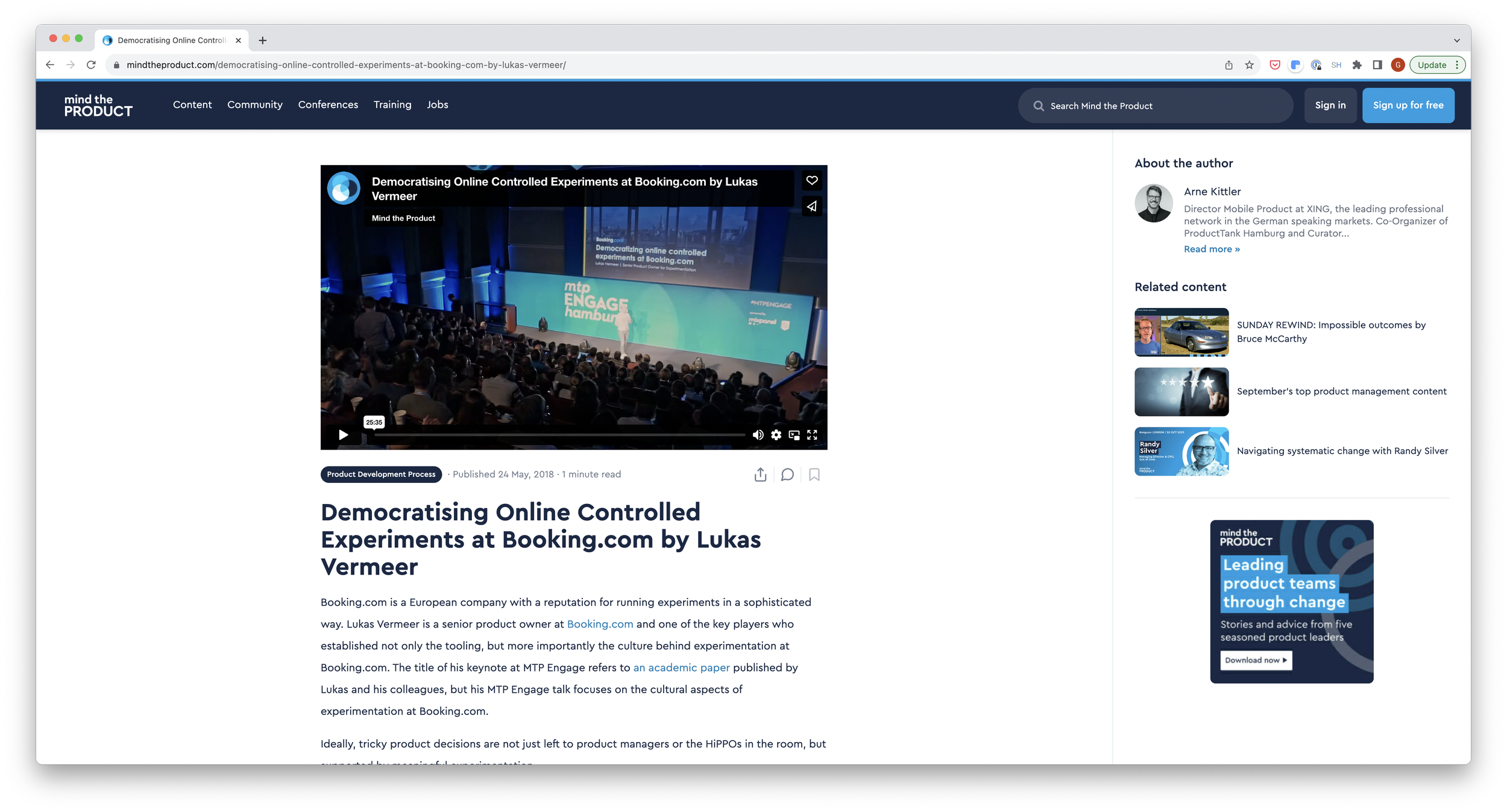Open the blue square browser extension
Screen dimensions: 1507x812
point(1295,65)
